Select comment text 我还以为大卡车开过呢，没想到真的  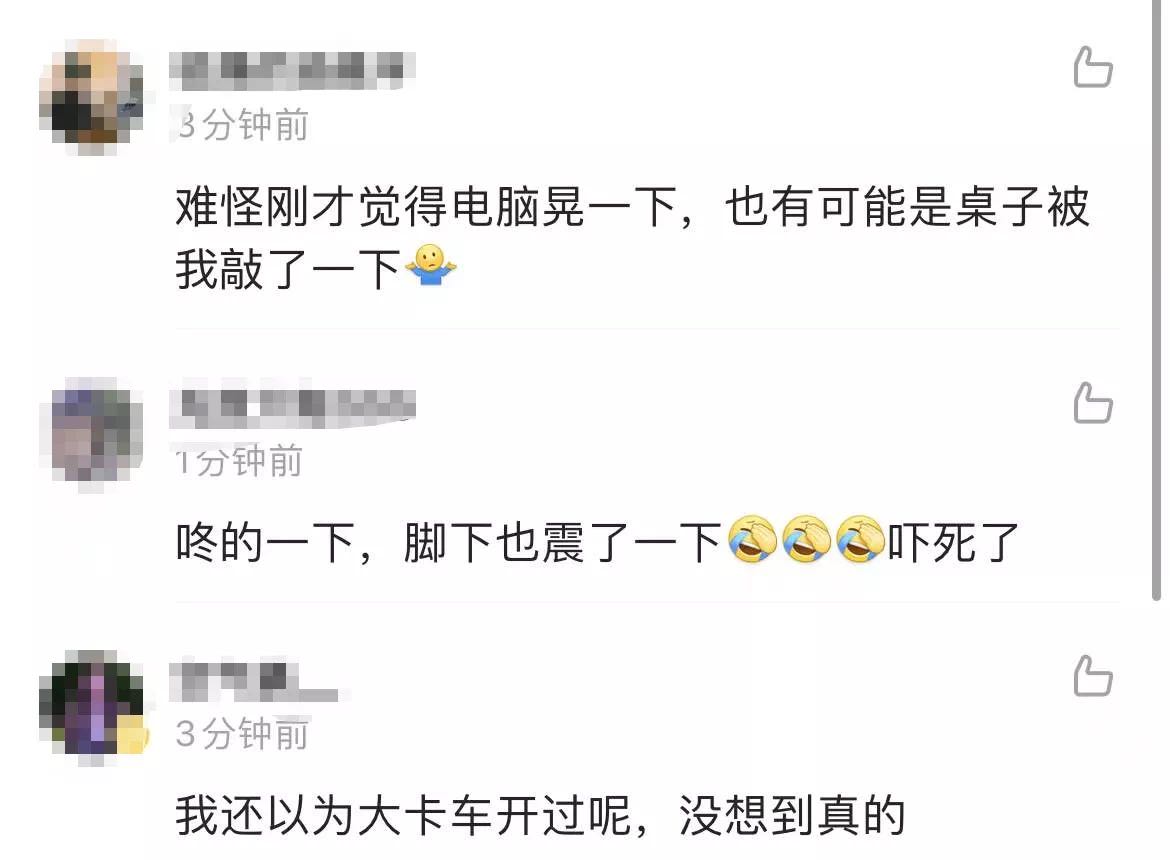tap(540, 815)
